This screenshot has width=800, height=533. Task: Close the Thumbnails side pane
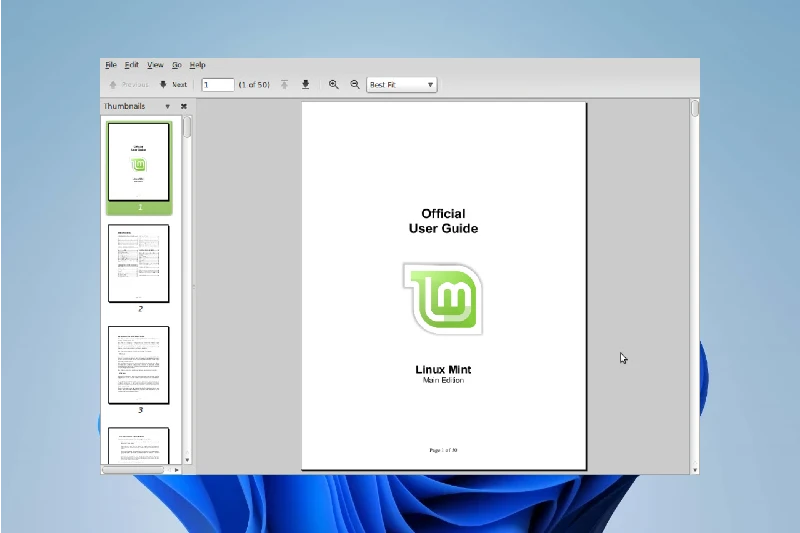184,106
